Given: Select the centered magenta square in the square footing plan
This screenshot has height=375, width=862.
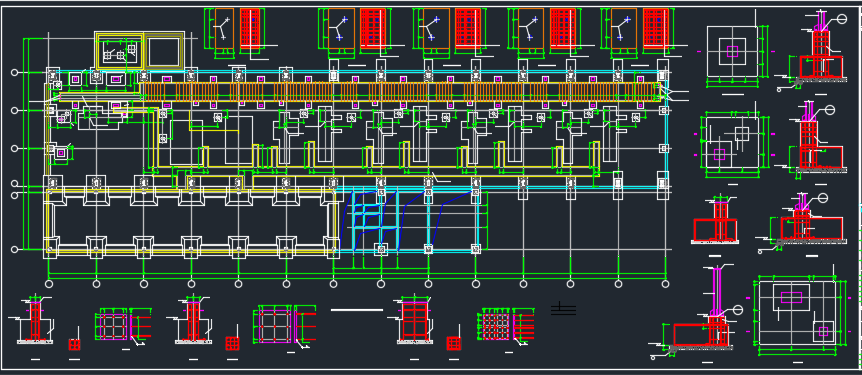Looking at the screenshot, I should pyautogui.click(x=732, y=52).
